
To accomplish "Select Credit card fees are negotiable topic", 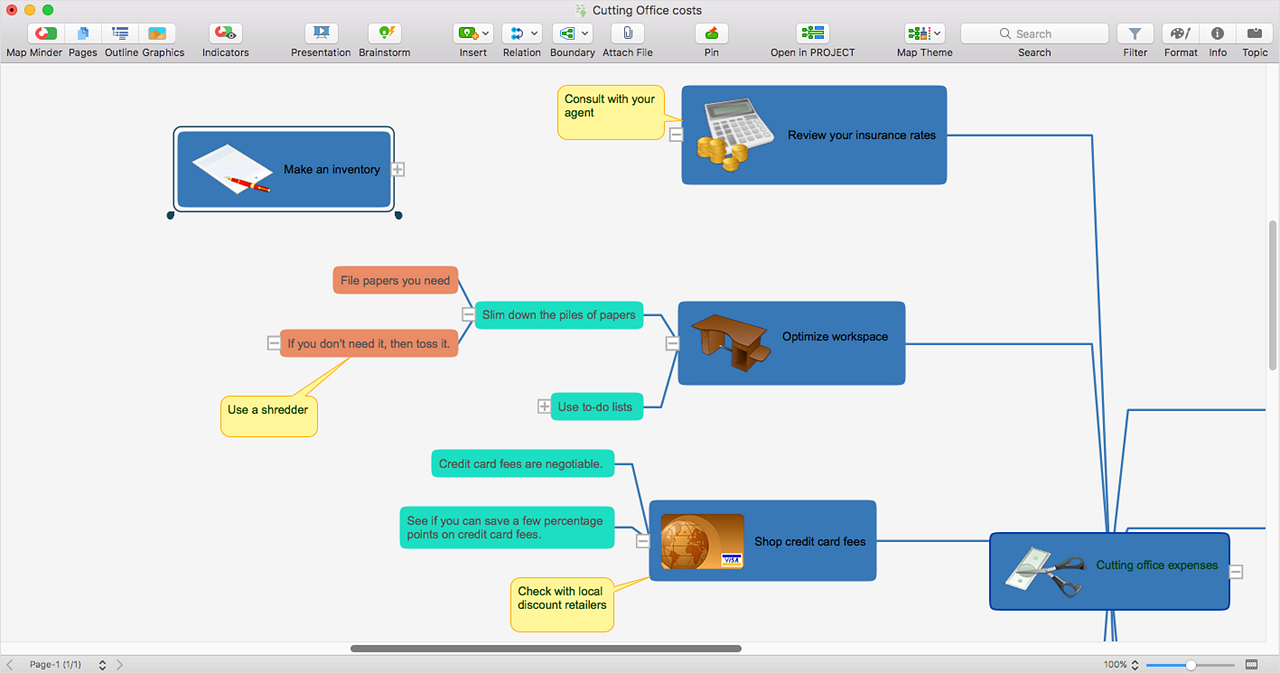I will (x=521, y=464).
